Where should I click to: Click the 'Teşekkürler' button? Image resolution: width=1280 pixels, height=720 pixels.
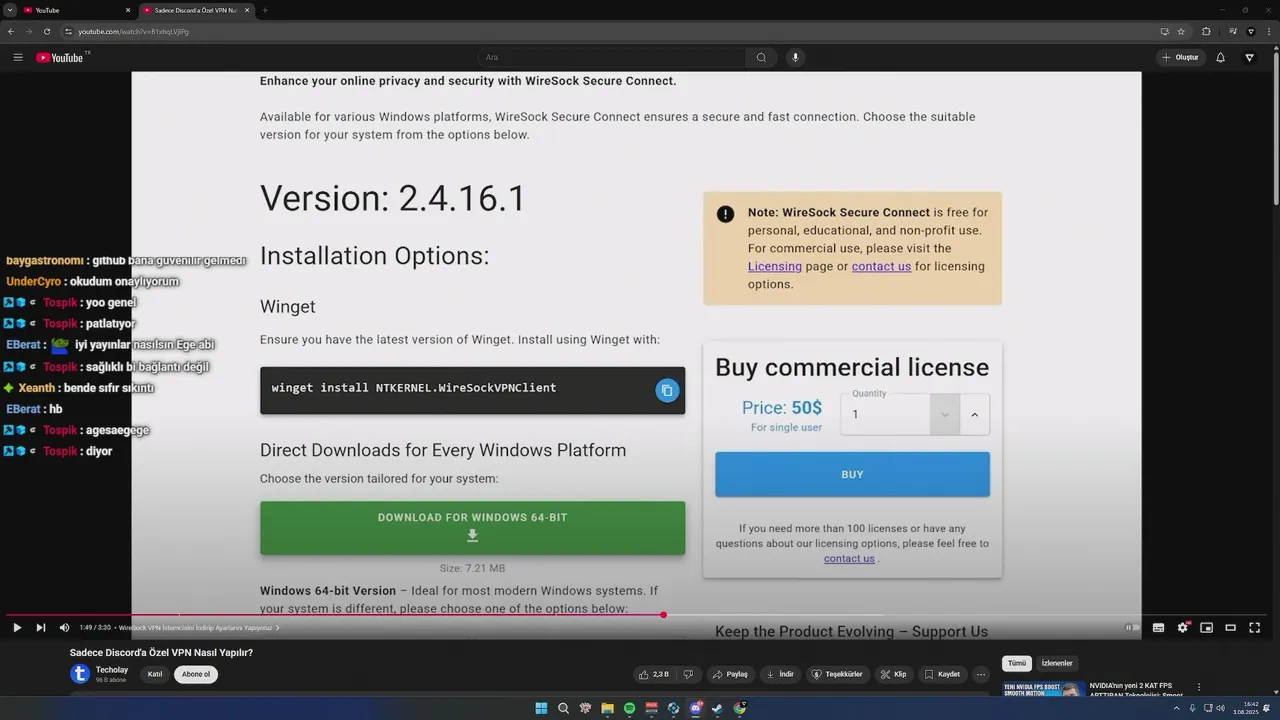(837, 674)
